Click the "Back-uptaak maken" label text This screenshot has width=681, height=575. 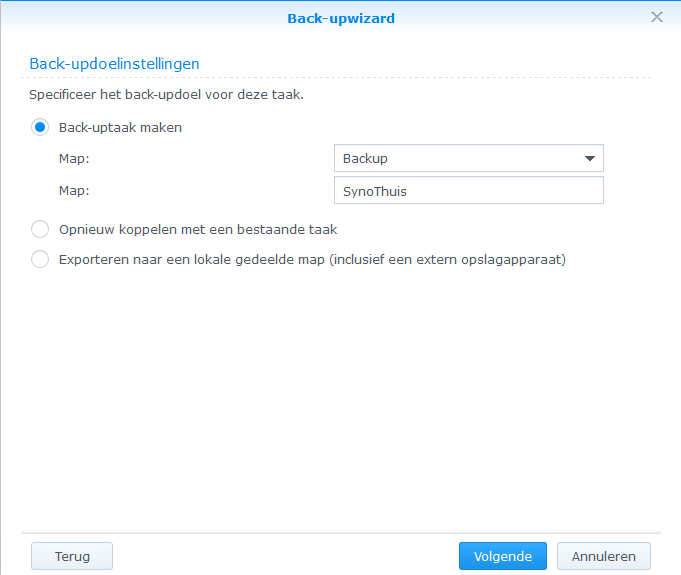pyautogui.click(x=120, y=128)
